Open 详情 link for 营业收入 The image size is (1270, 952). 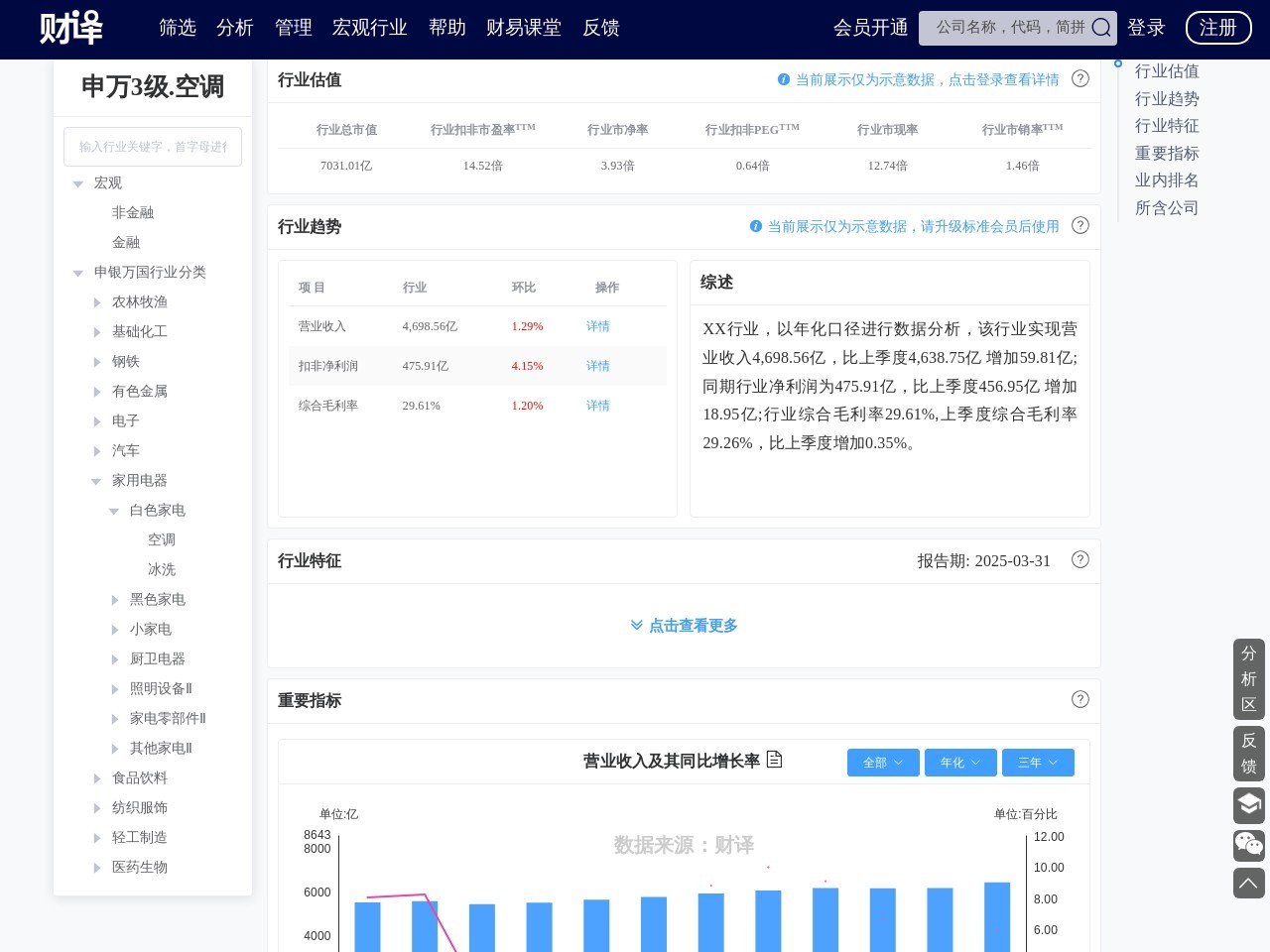(x=597, y=326)
